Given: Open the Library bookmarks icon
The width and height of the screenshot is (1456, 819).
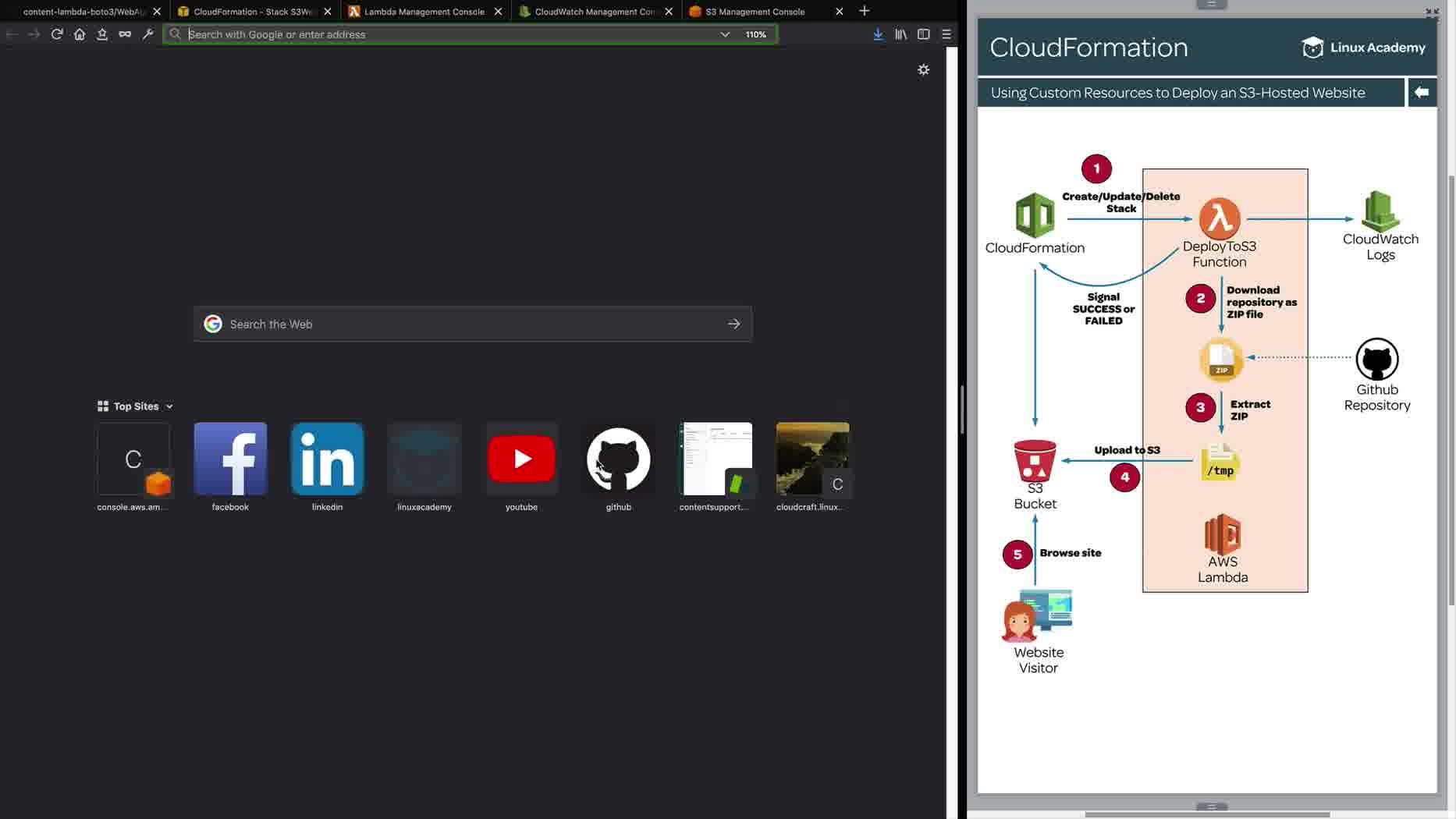Looking at the screenshot, I should click(x=900, y=34).
